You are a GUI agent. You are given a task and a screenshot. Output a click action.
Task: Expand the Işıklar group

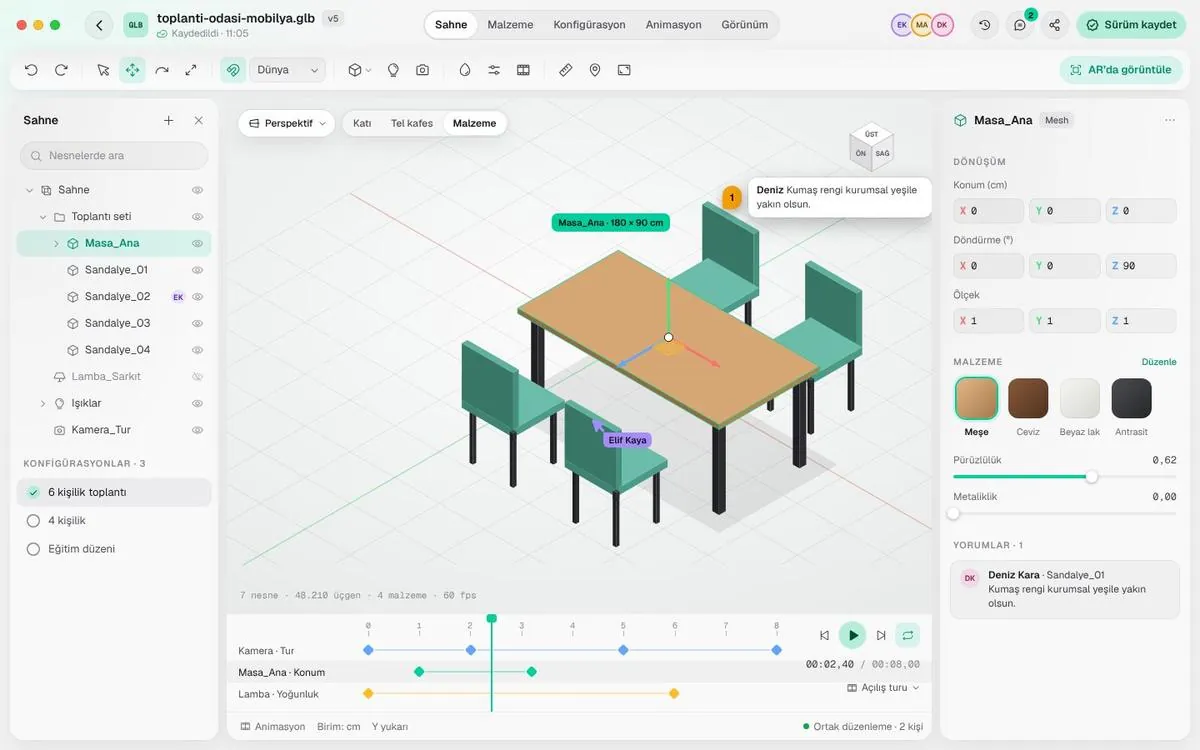pyautogui.click(x=42, y=403)
